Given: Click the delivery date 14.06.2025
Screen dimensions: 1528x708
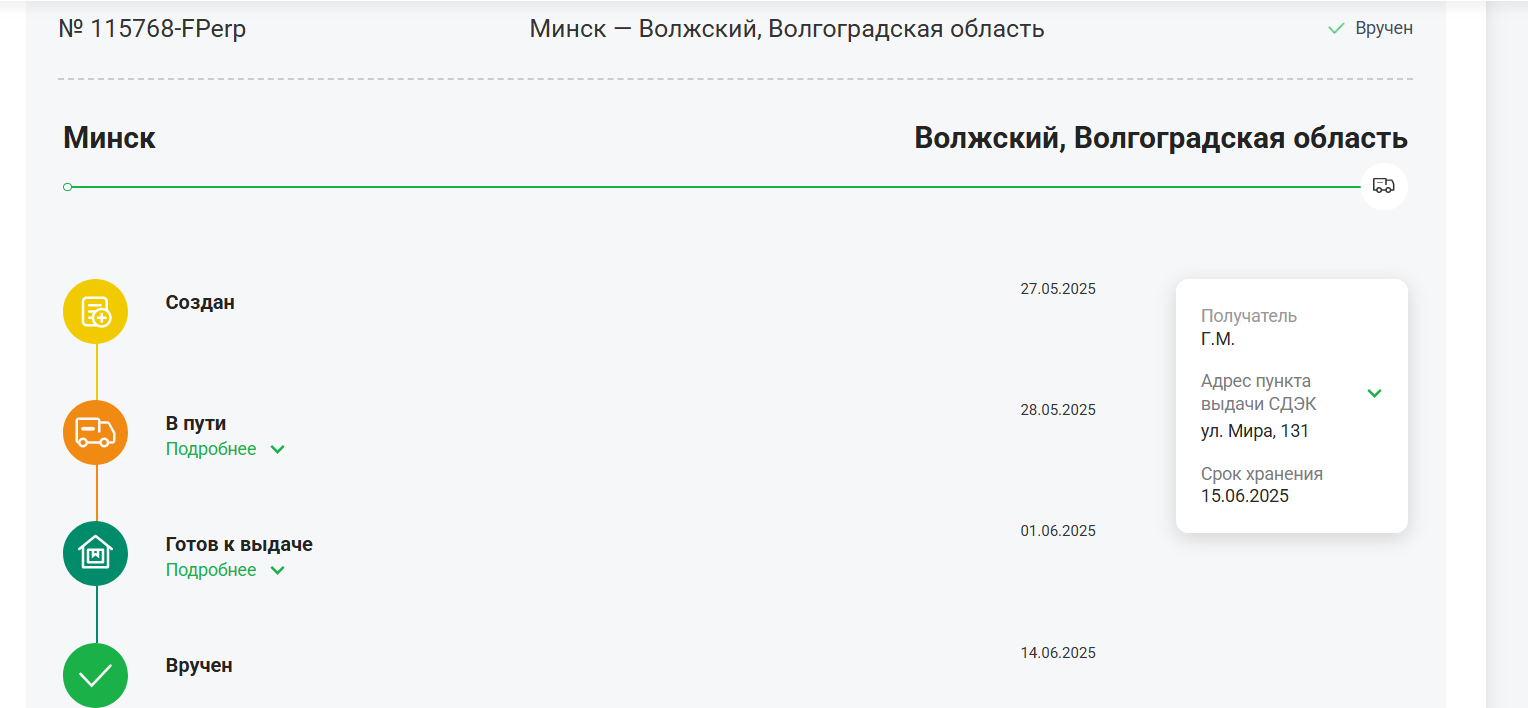Looking at the screenshot, I should click(1058, 653).
